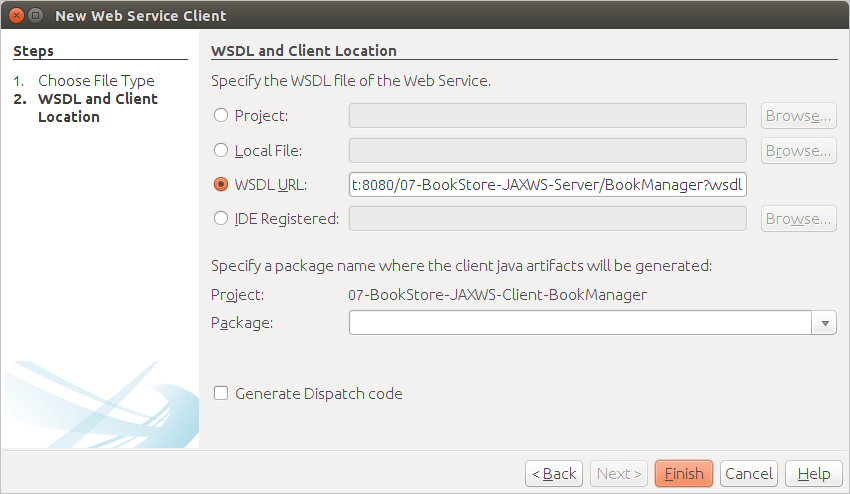This screenshot has width=850, height=494.
Task: Click the project name 07-BookStore-JAXWS-Client-BookManager
Action: pyautogui.click(x=498, y=295)
